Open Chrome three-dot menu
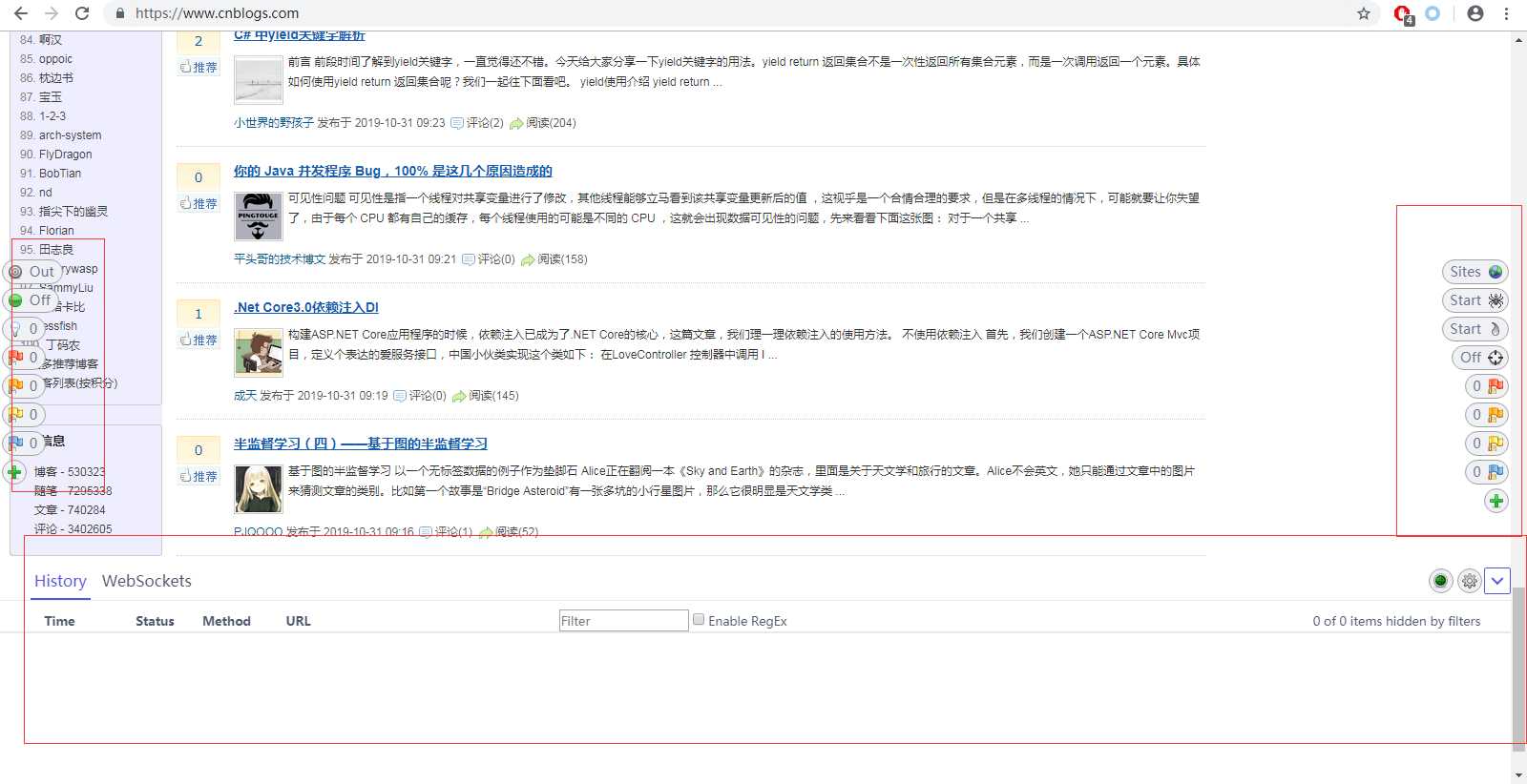1527x784 pixels. pyautogui.click(x=1507, y=13)
